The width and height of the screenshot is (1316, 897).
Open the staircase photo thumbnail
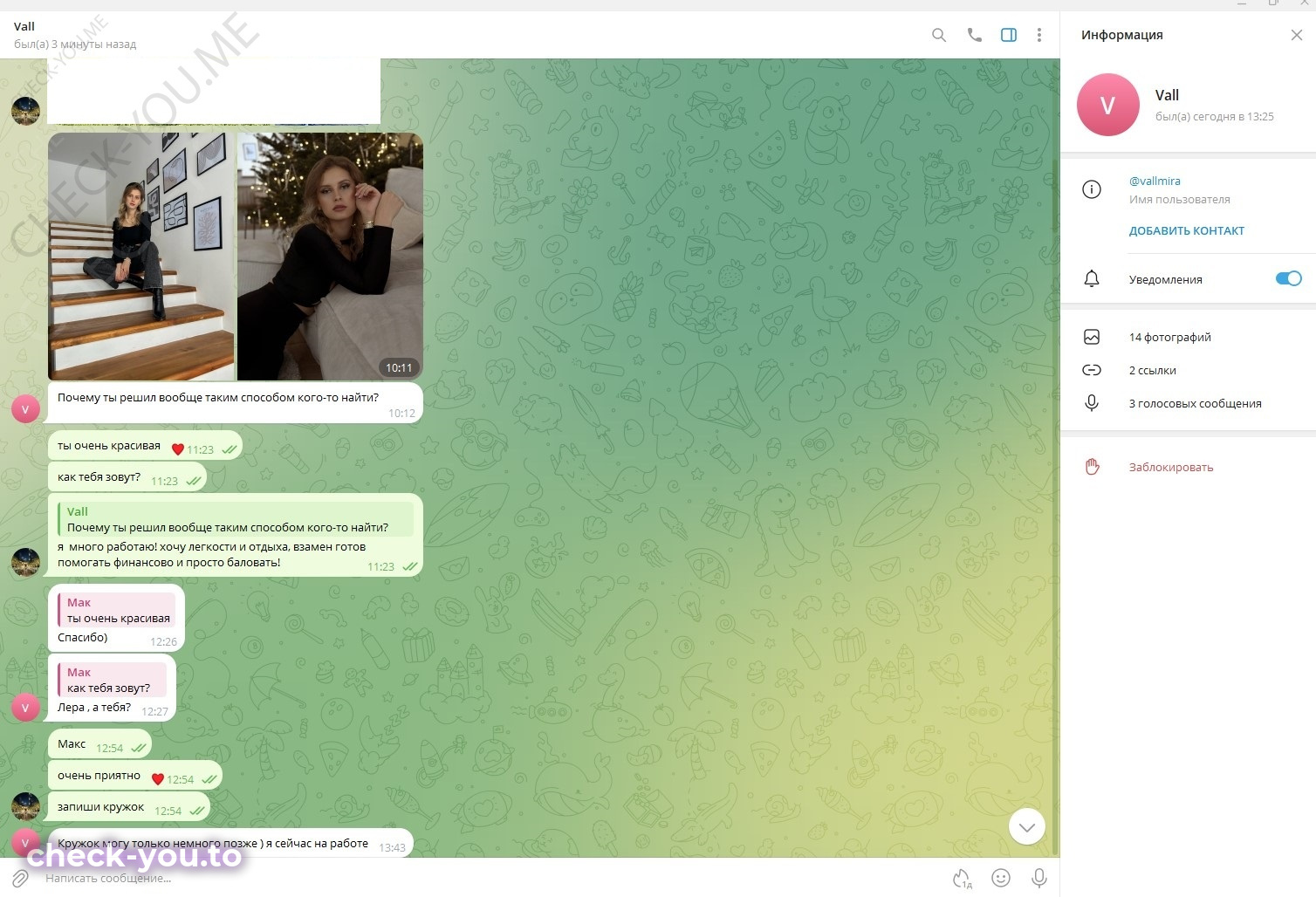[141, 257]
